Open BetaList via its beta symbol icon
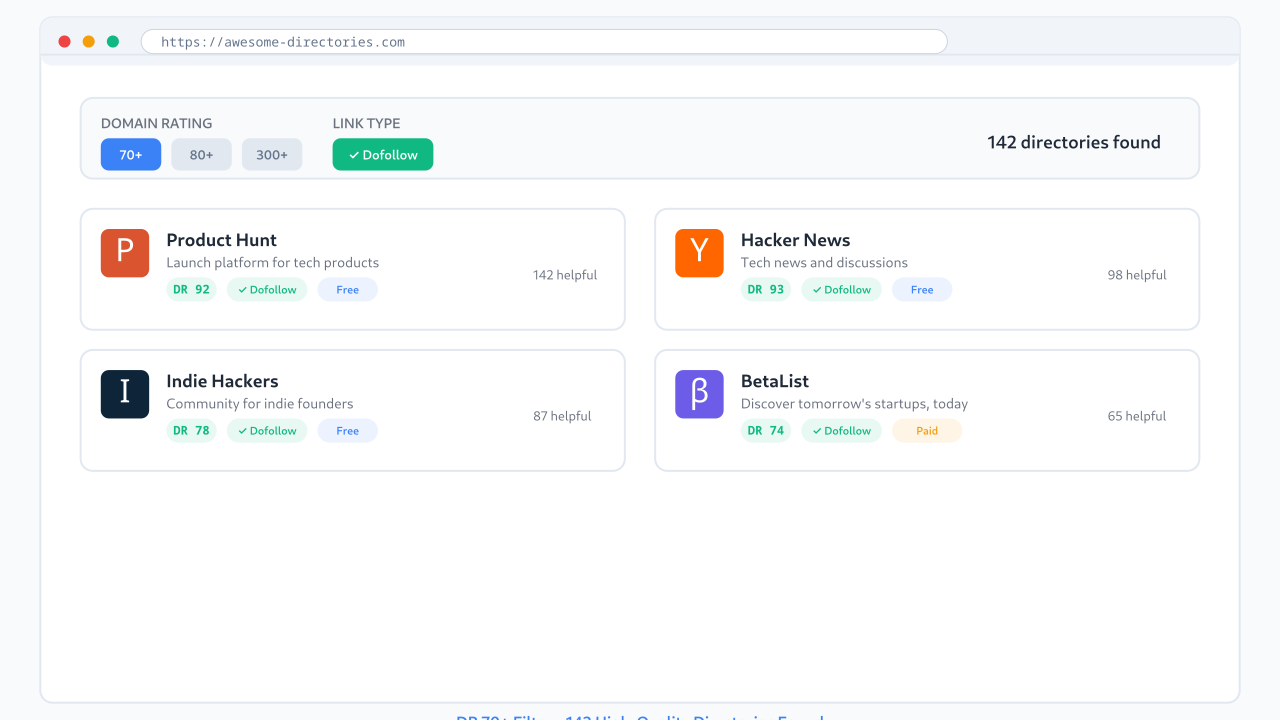Viewport: 1280px width, 720px height. 699,394
